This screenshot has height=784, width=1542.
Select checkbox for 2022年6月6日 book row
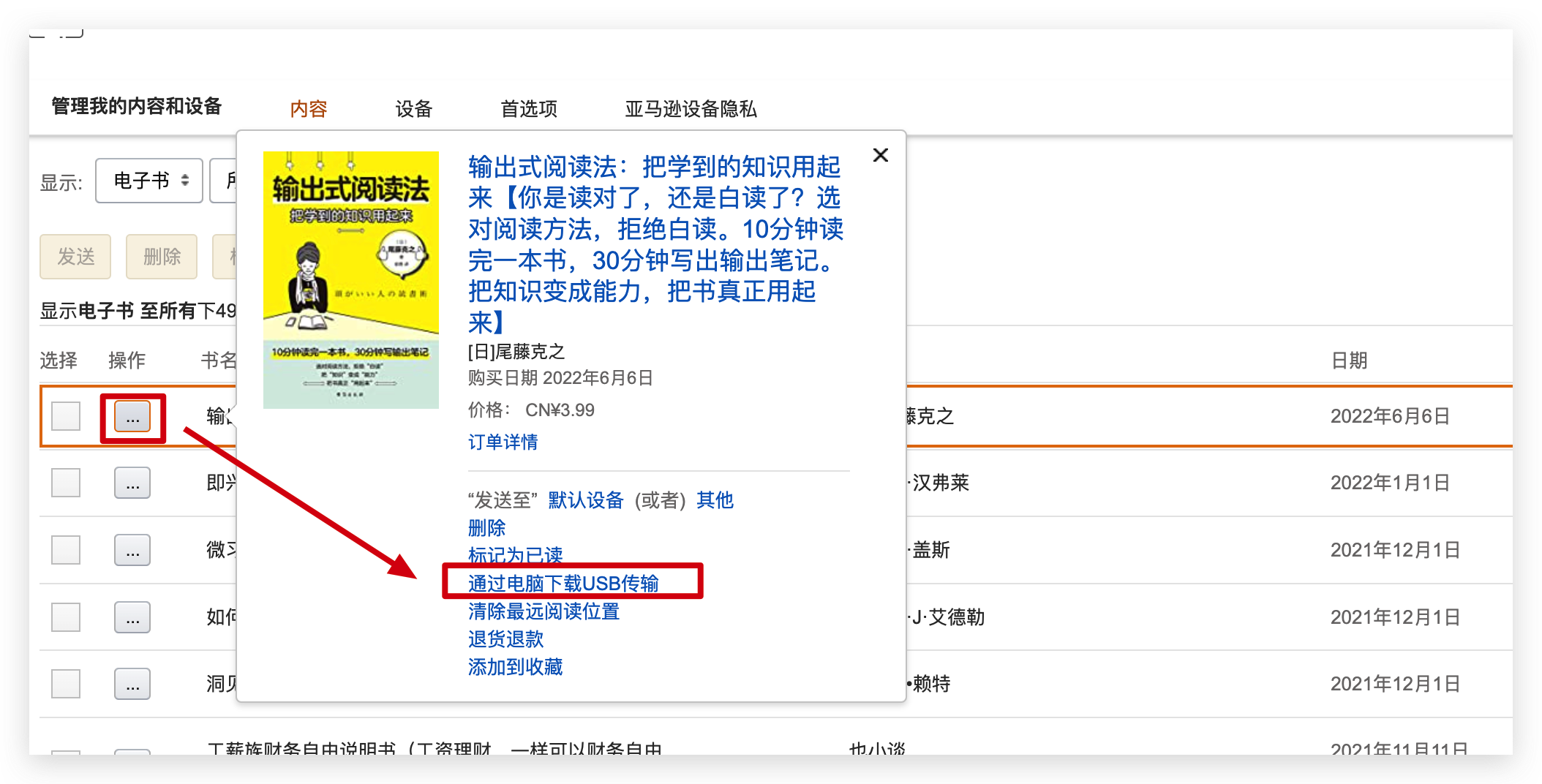click(x=66, y=416)
